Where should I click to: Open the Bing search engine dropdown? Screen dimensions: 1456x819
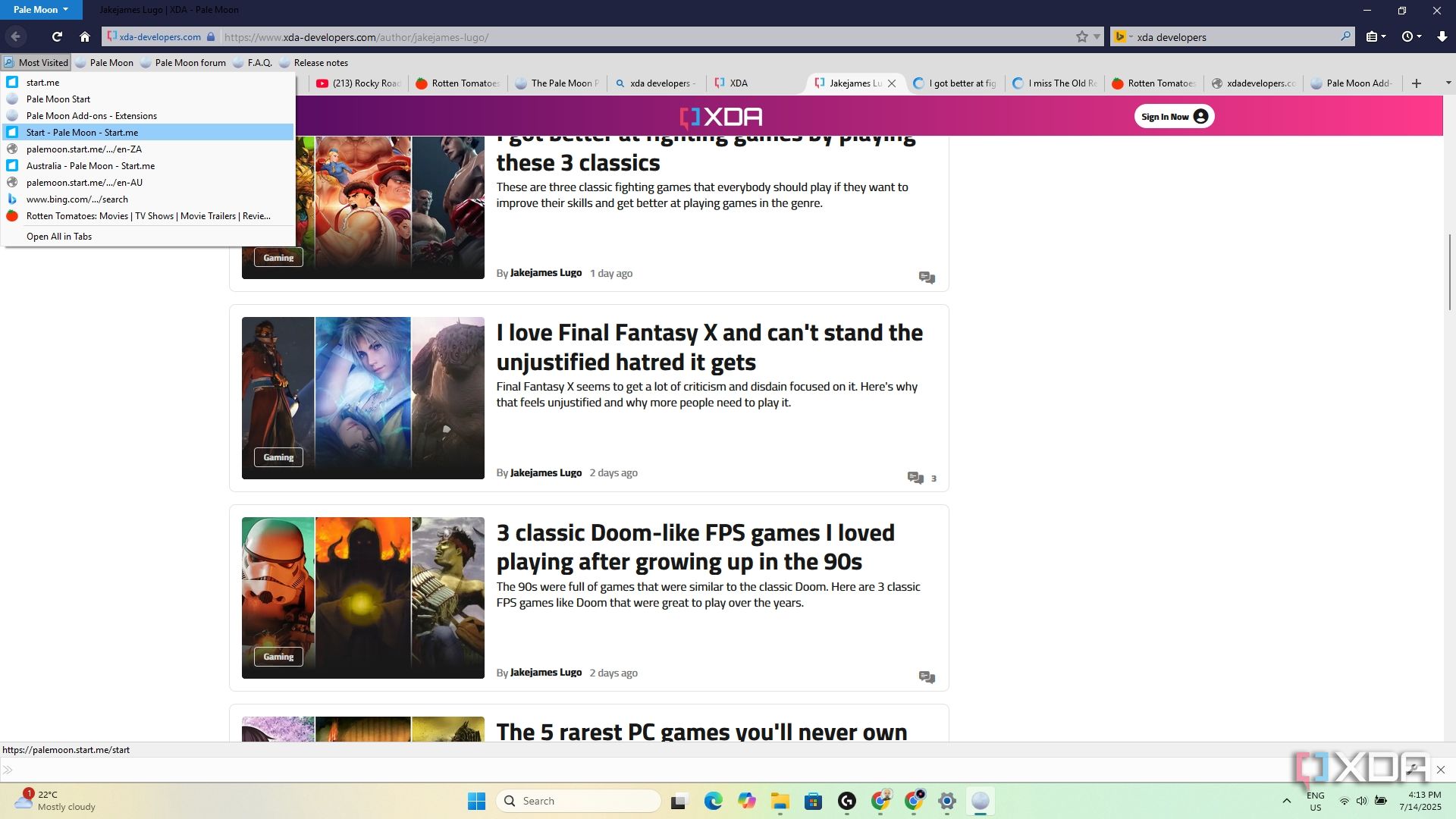coord(1123,36)
